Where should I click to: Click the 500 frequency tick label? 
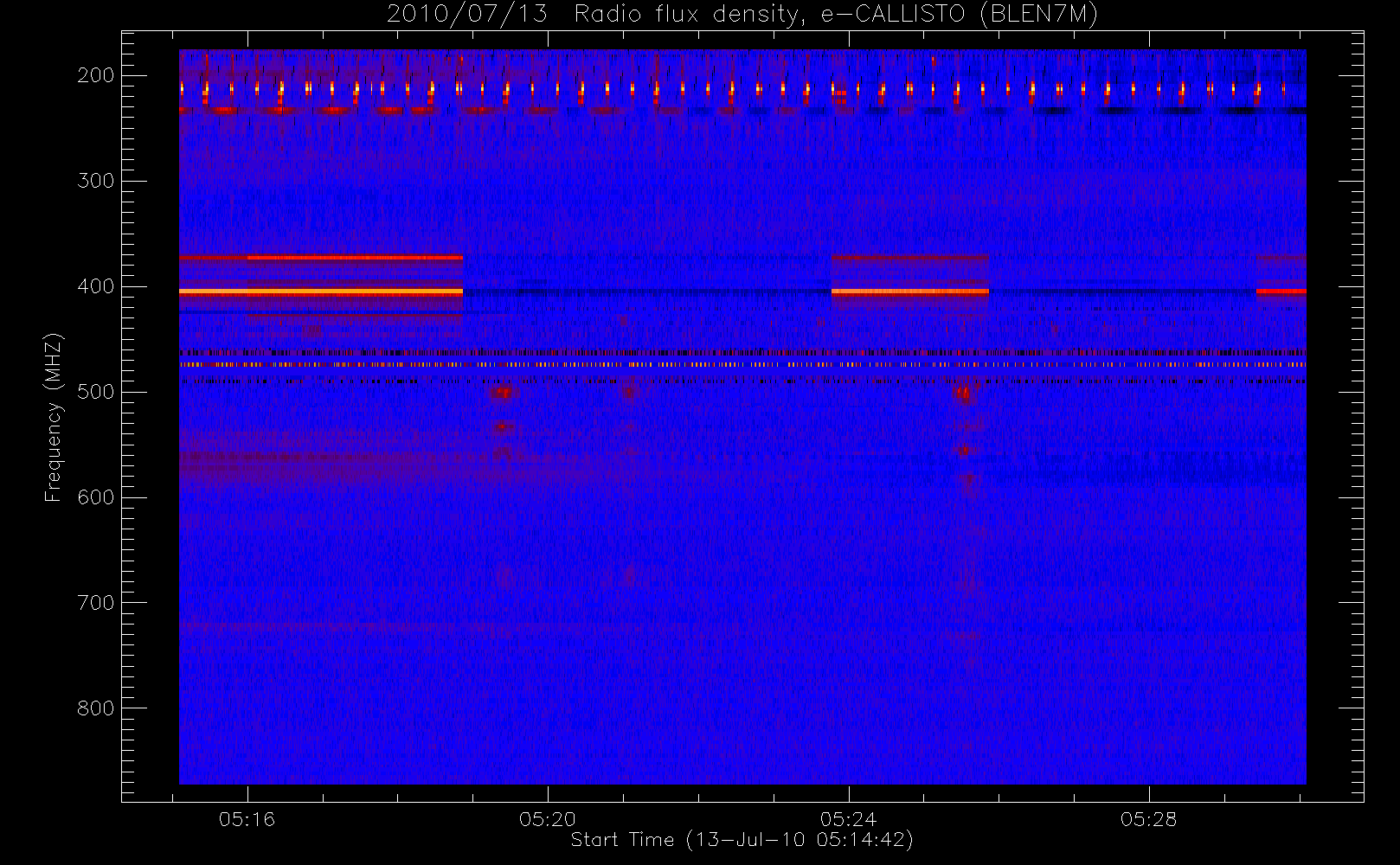tap(95, 392)
